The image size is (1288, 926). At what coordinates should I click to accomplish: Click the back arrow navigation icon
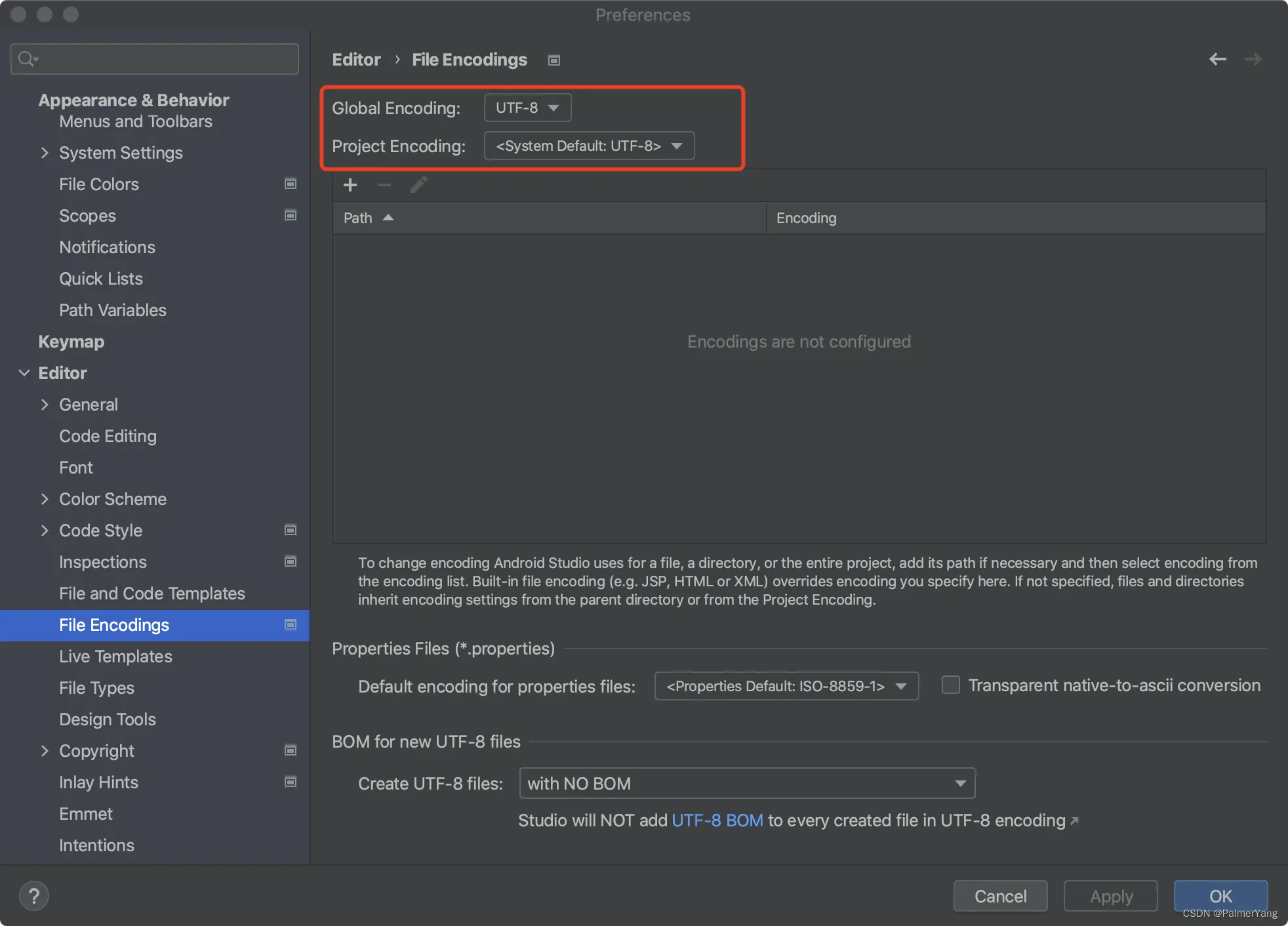coord(1217,59)
